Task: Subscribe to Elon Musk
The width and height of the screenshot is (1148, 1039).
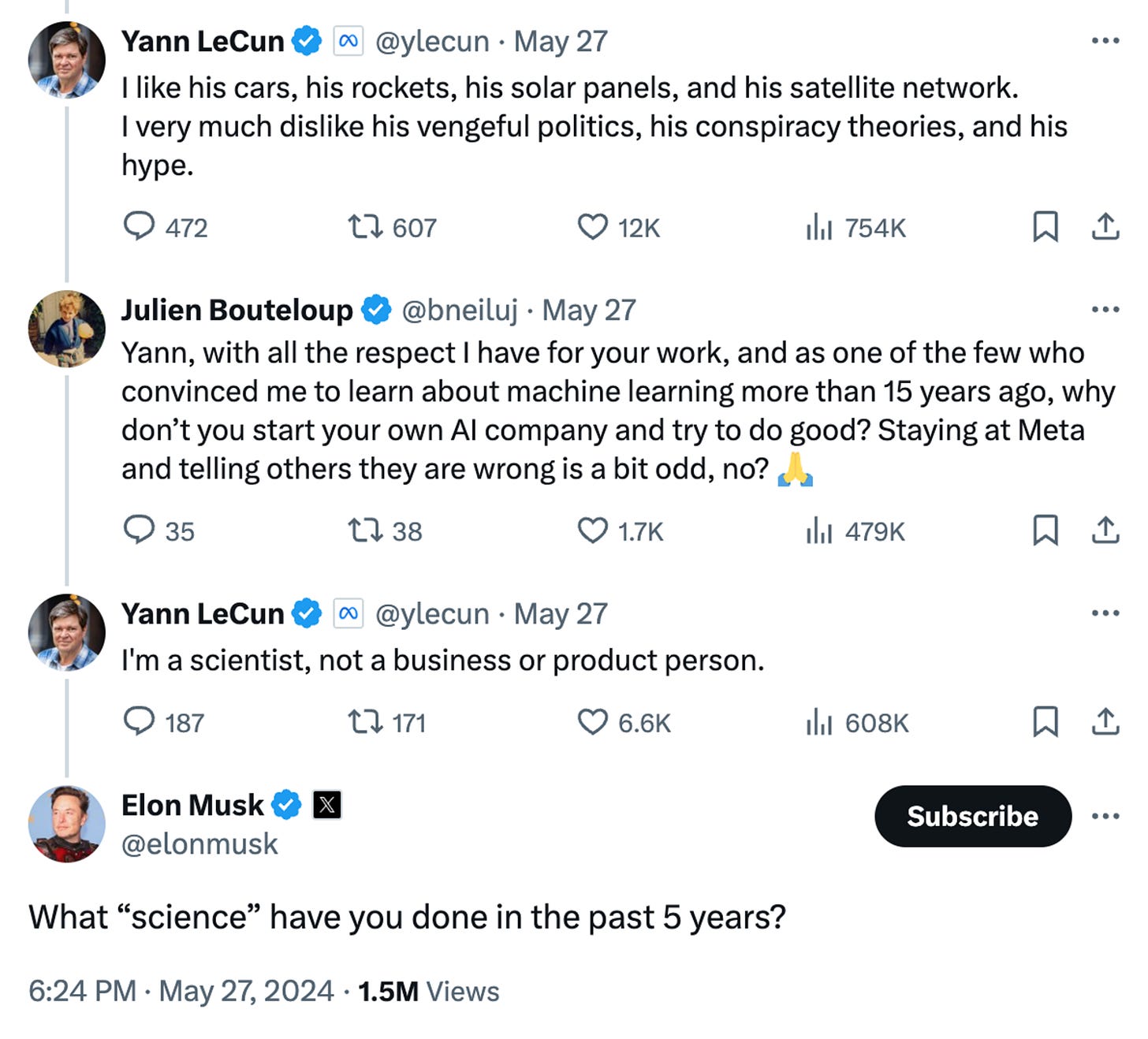Action: 972,816
